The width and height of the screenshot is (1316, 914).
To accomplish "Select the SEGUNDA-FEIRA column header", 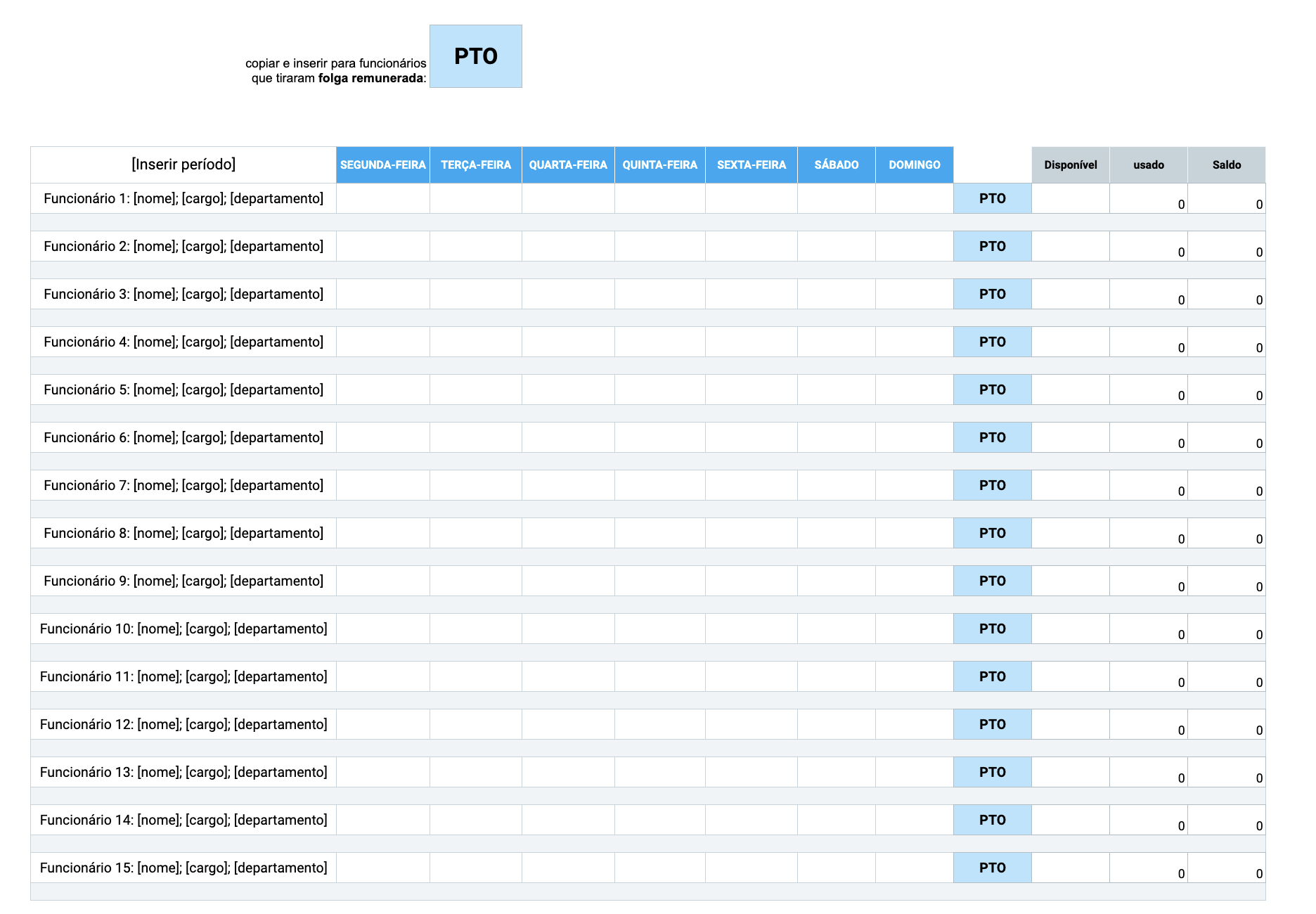I will pos(383,165).
